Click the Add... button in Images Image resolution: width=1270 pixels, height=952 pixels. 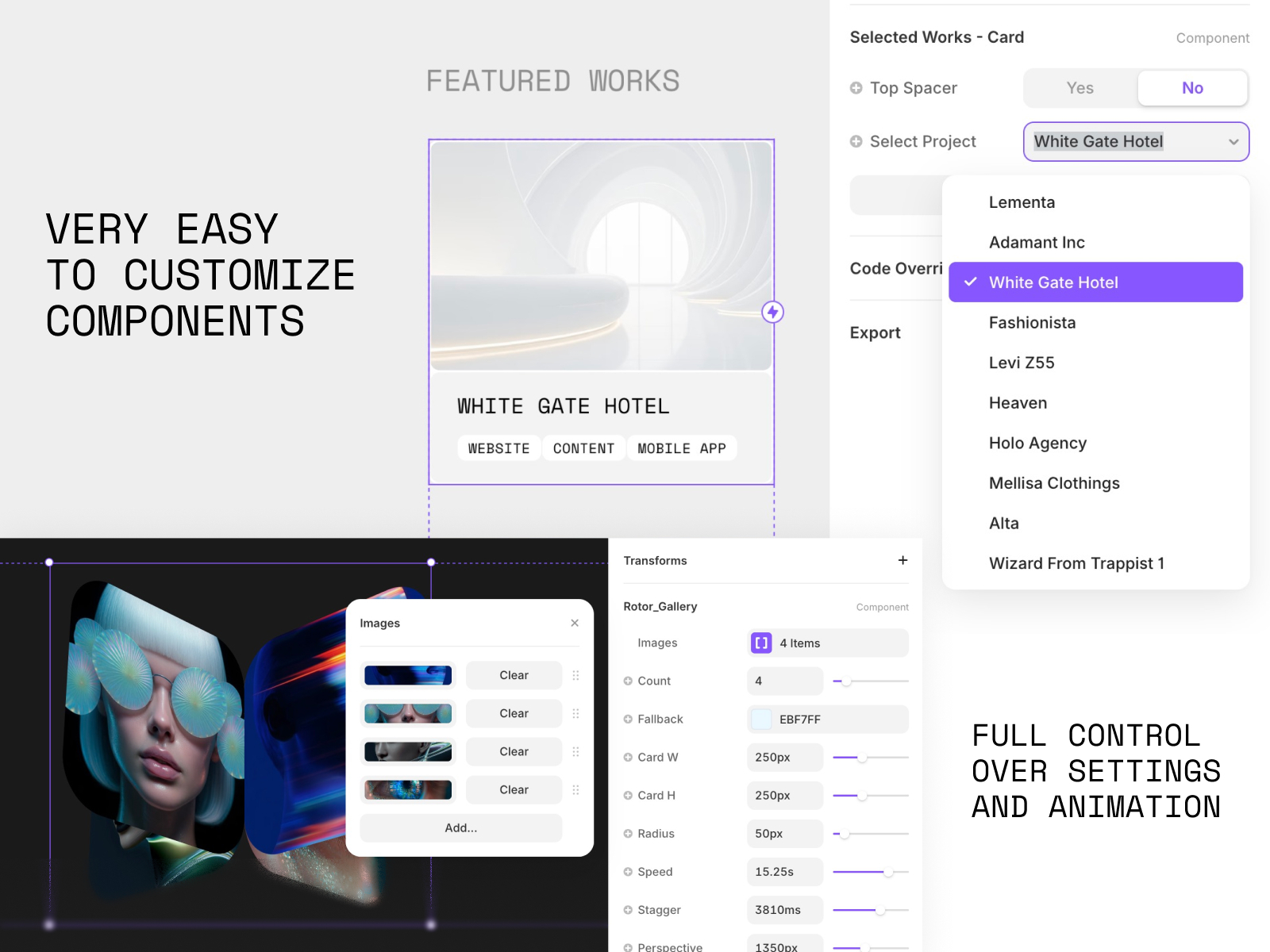pos(460,827)
